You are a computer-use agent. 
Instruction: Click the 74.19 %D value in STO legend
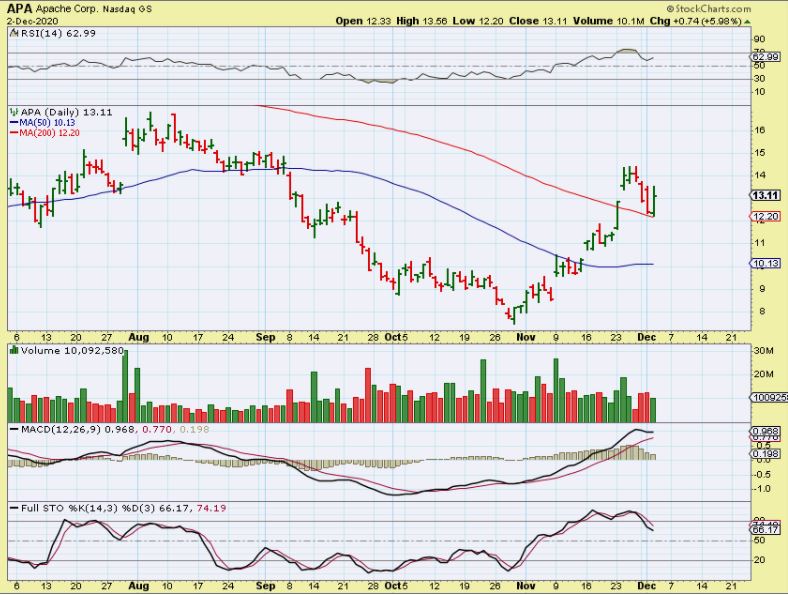212,508
